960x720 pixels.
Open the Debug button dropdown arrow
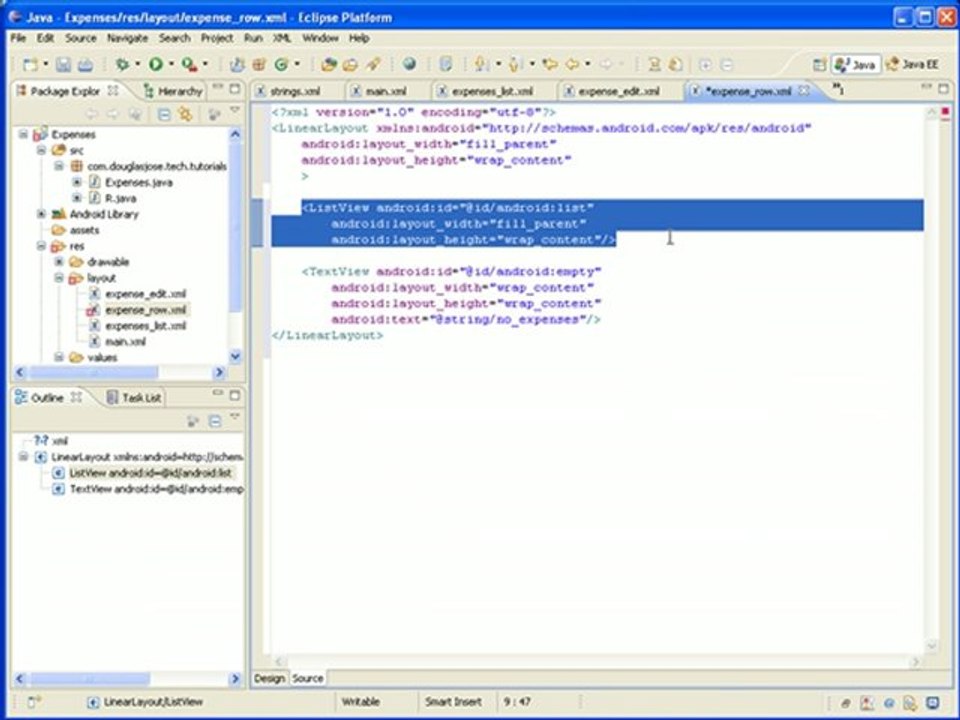(x=138, y=64)
